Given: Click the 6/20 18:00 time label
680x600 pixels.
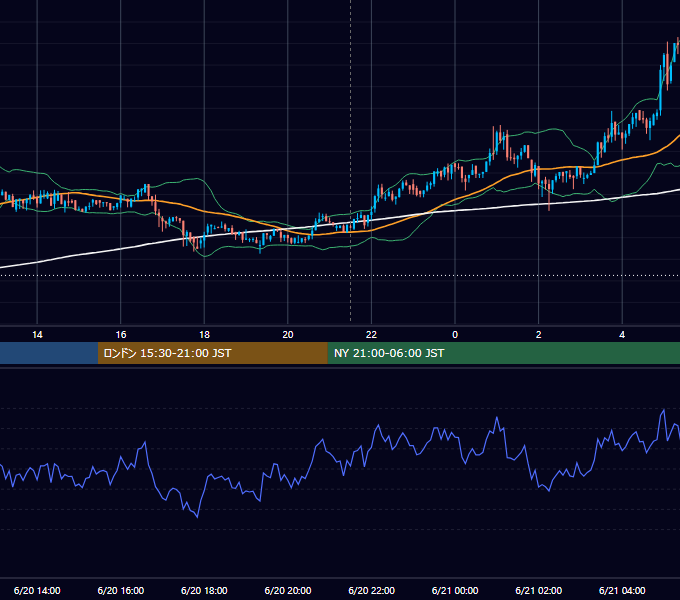Looking at the screenshot, I should 204,590.
